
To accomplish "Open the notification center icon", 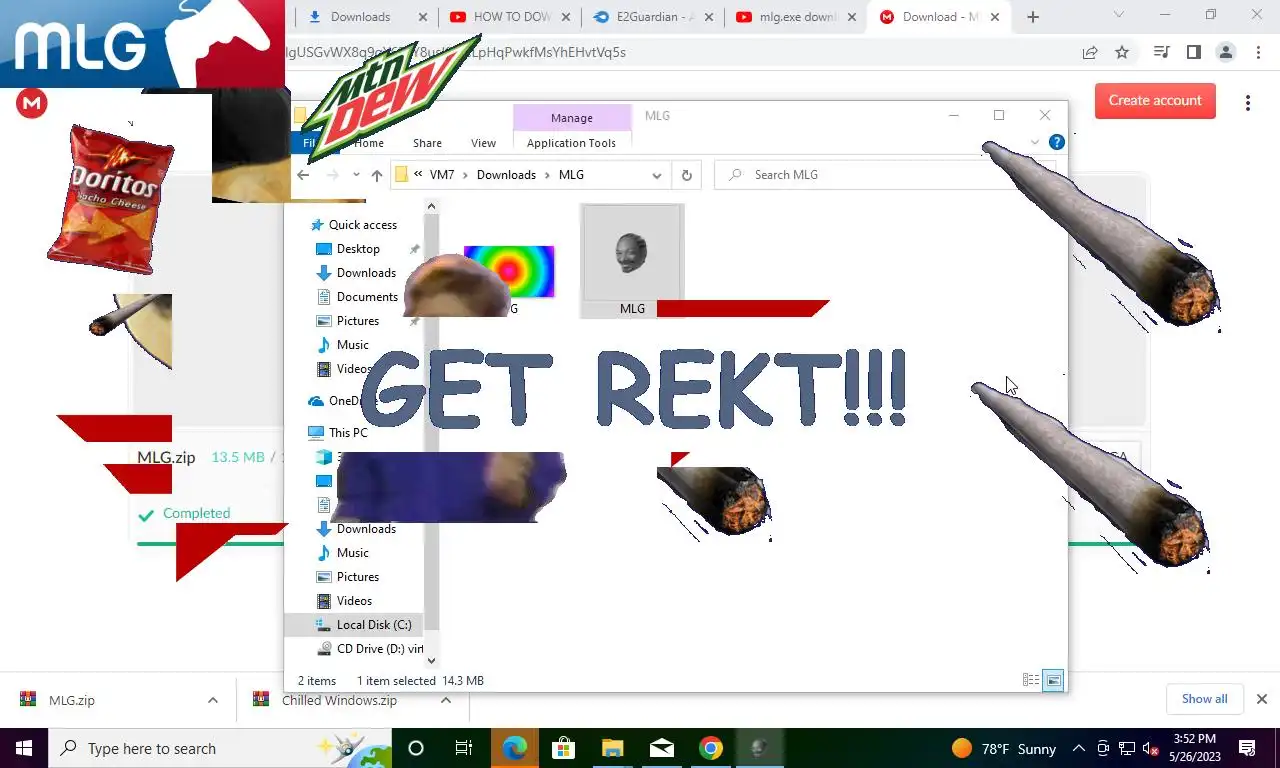I will tap(1248, 748).
